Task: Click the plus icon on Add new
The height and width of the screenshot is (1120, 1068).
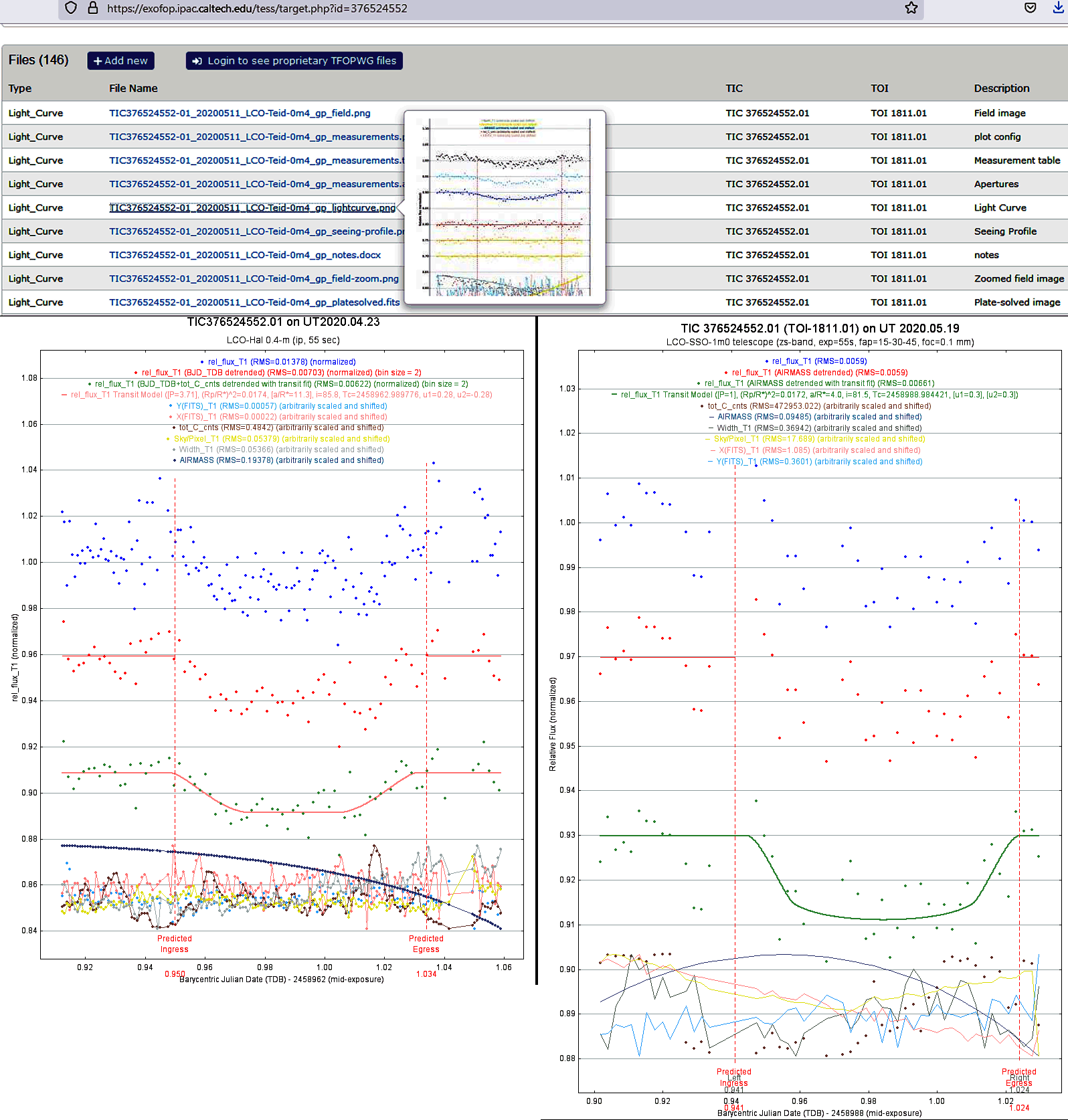Action: click(x=98, y=61)
